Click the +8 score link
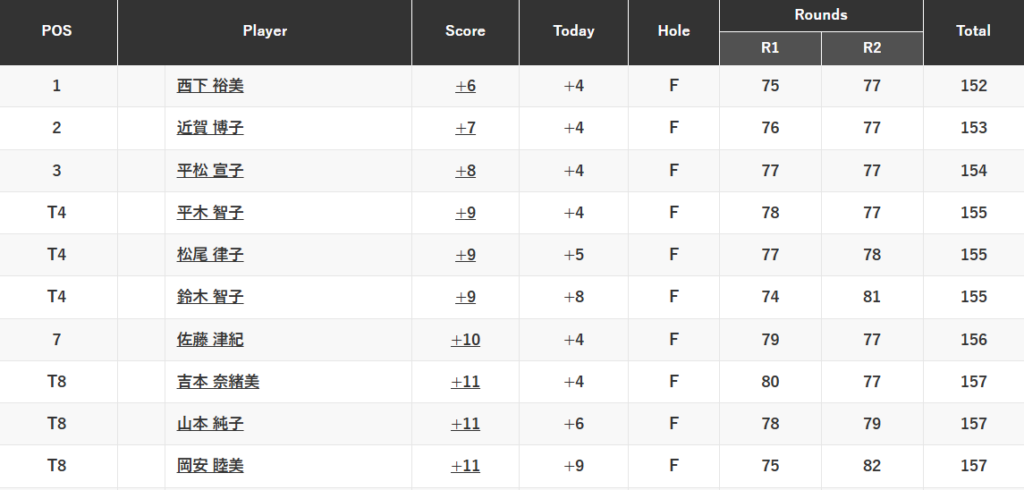The width and height of the screenshot is (1024, 490). 465,171
